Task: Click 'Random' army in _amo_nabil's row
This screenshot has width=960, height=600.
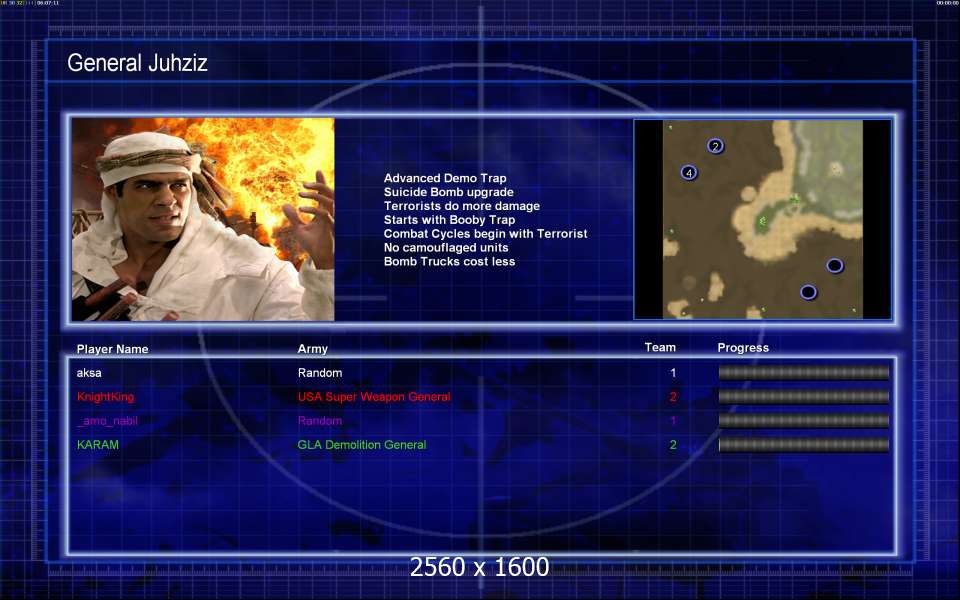Action: [x=320, y=421]
